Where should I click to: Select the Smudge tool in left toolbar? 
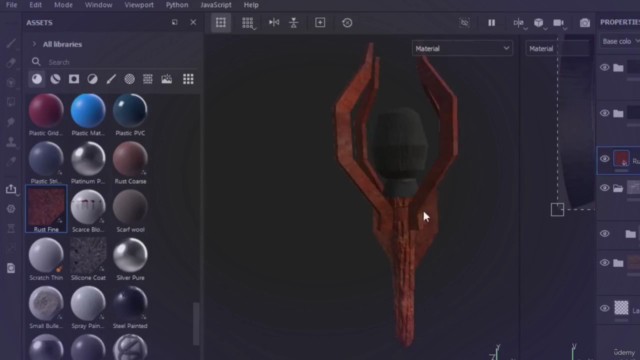[x=11, y=122]
